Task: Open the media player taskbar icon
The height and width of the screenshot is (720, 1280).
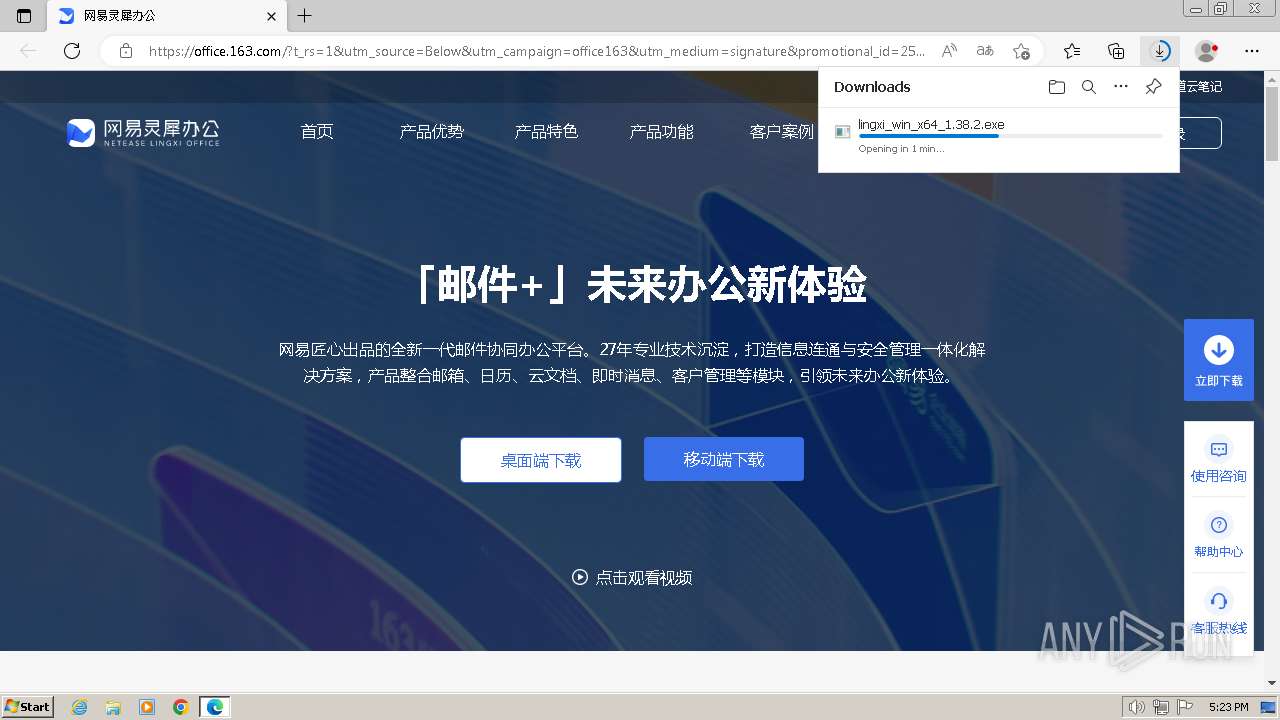Action: tap(147, 707)
